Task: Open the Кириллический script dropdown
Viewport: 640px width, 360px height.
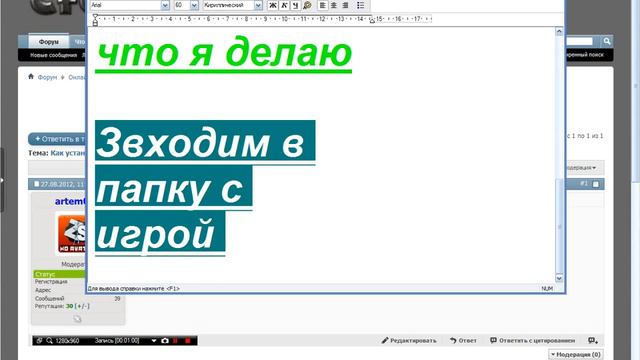Action: pos(258,5)
